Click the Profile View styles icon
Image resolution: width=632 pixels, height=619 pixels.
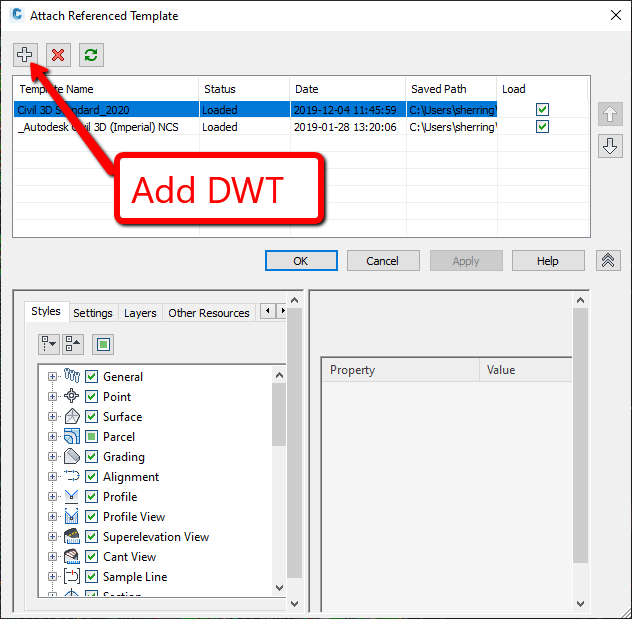tap(72, 516)
